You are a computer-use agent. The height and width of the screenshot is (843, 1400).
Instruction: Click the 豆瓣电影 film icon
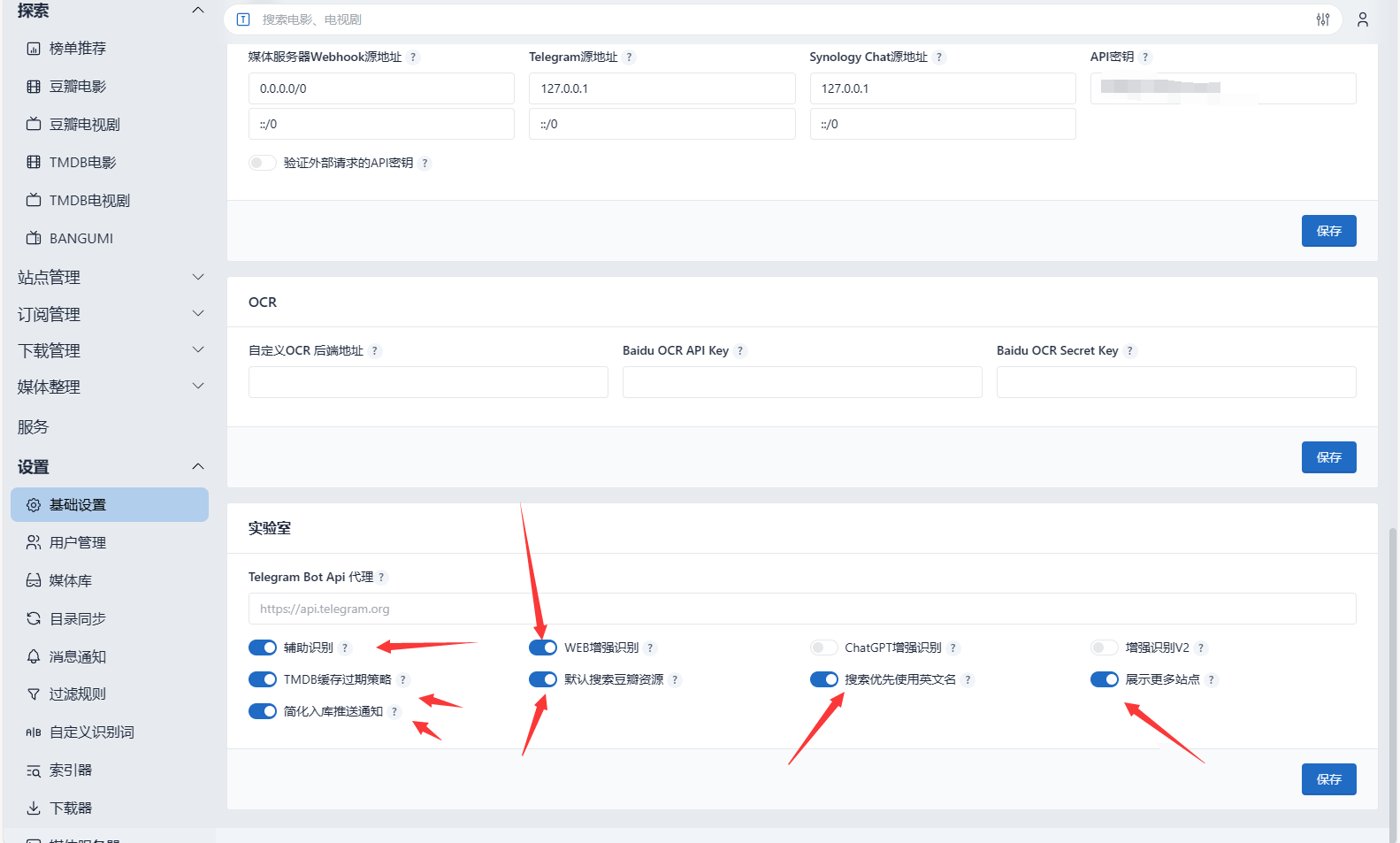[x=34, y=87]
